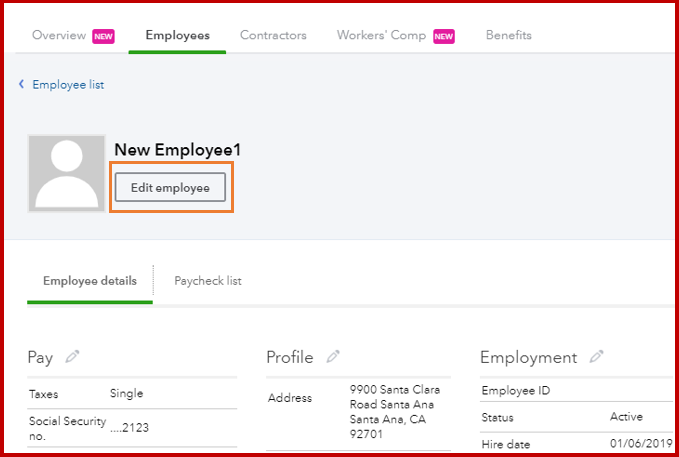Screen dimensions: 679x457
Task: Click the employee avatar placeholder photo
Action: point(67,174)
